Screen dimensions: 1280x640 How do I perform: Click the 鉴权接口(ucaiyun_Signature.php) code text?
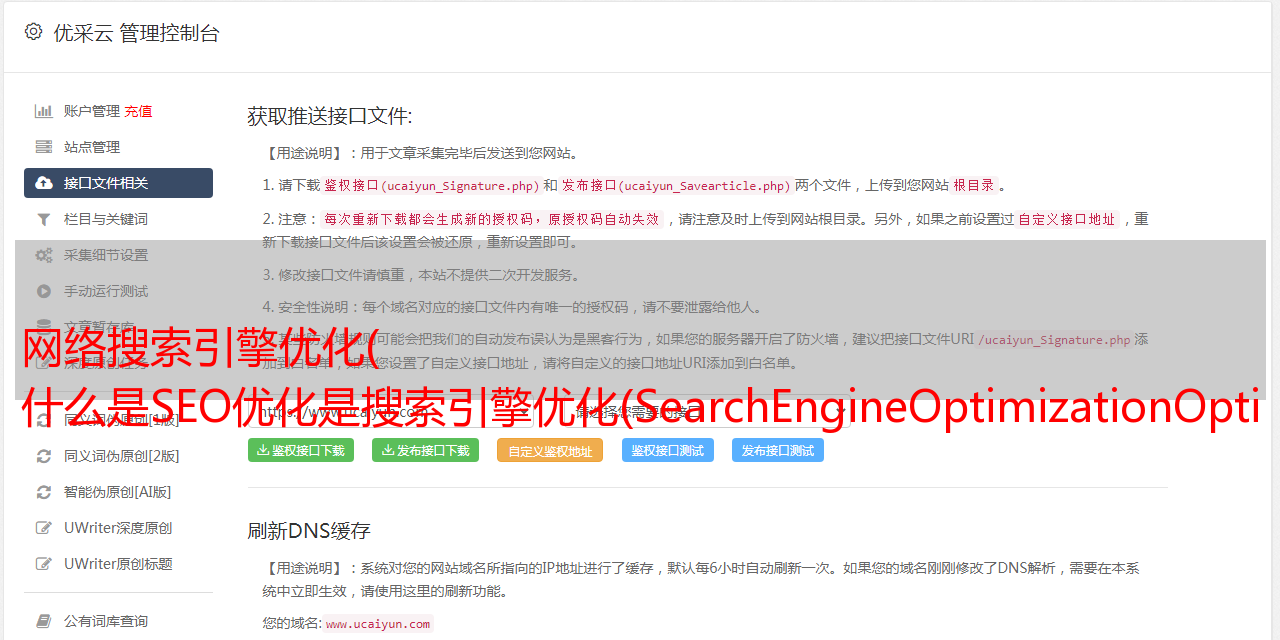pos(432,186)
